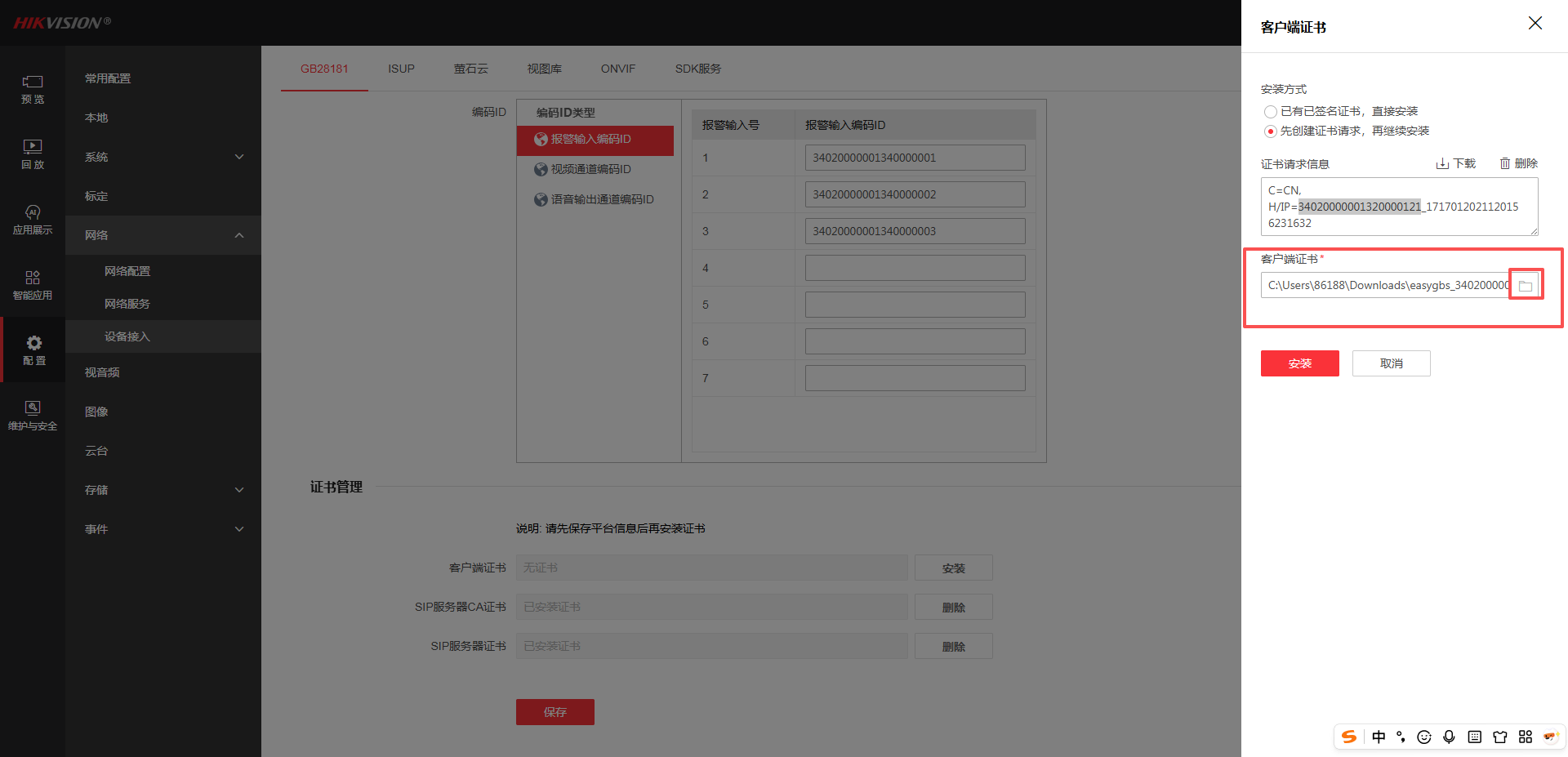The height and width of the screenshot is (757, 1568).
Task: Open the 应用展示 AI icon
Action: point(33,212)
